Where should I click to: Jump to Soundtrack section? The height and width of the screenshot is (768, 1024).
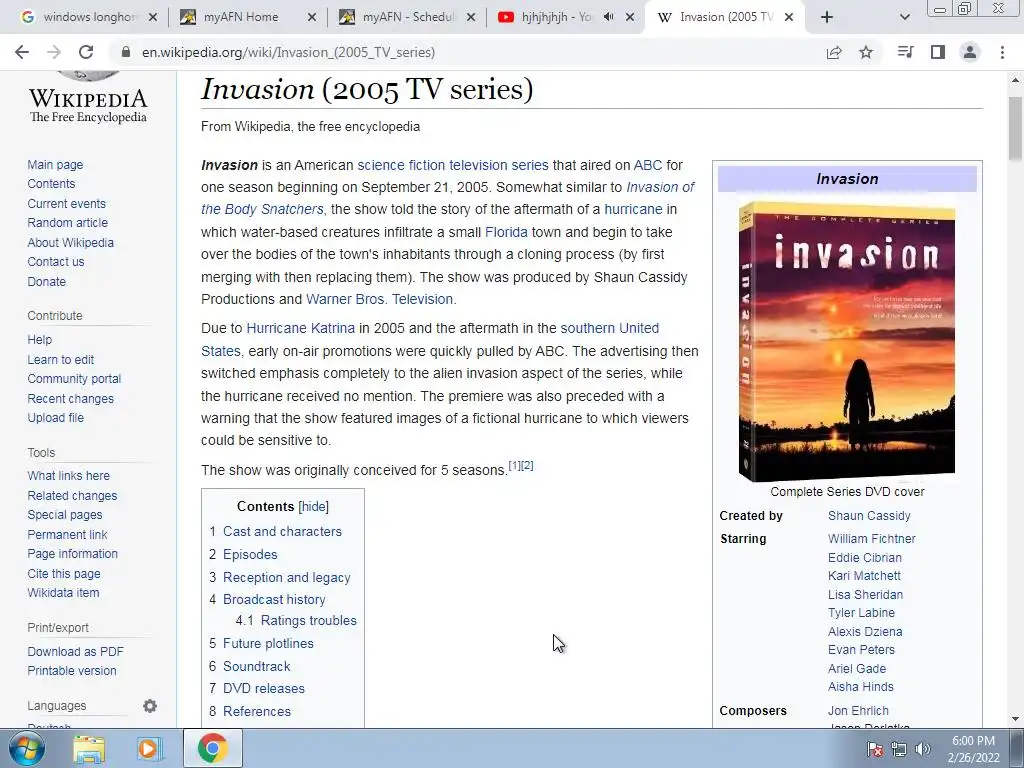pyautogui.click(x=257, y=666)
